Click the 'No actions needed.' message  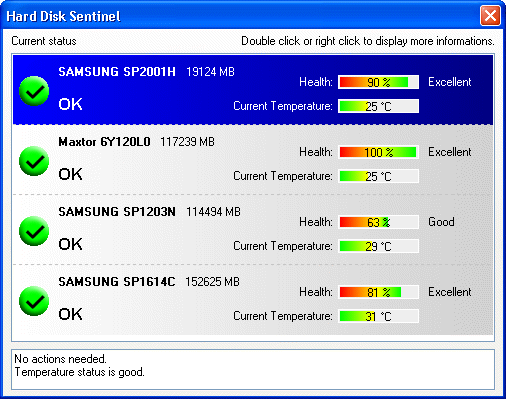(x=60, y=359)
